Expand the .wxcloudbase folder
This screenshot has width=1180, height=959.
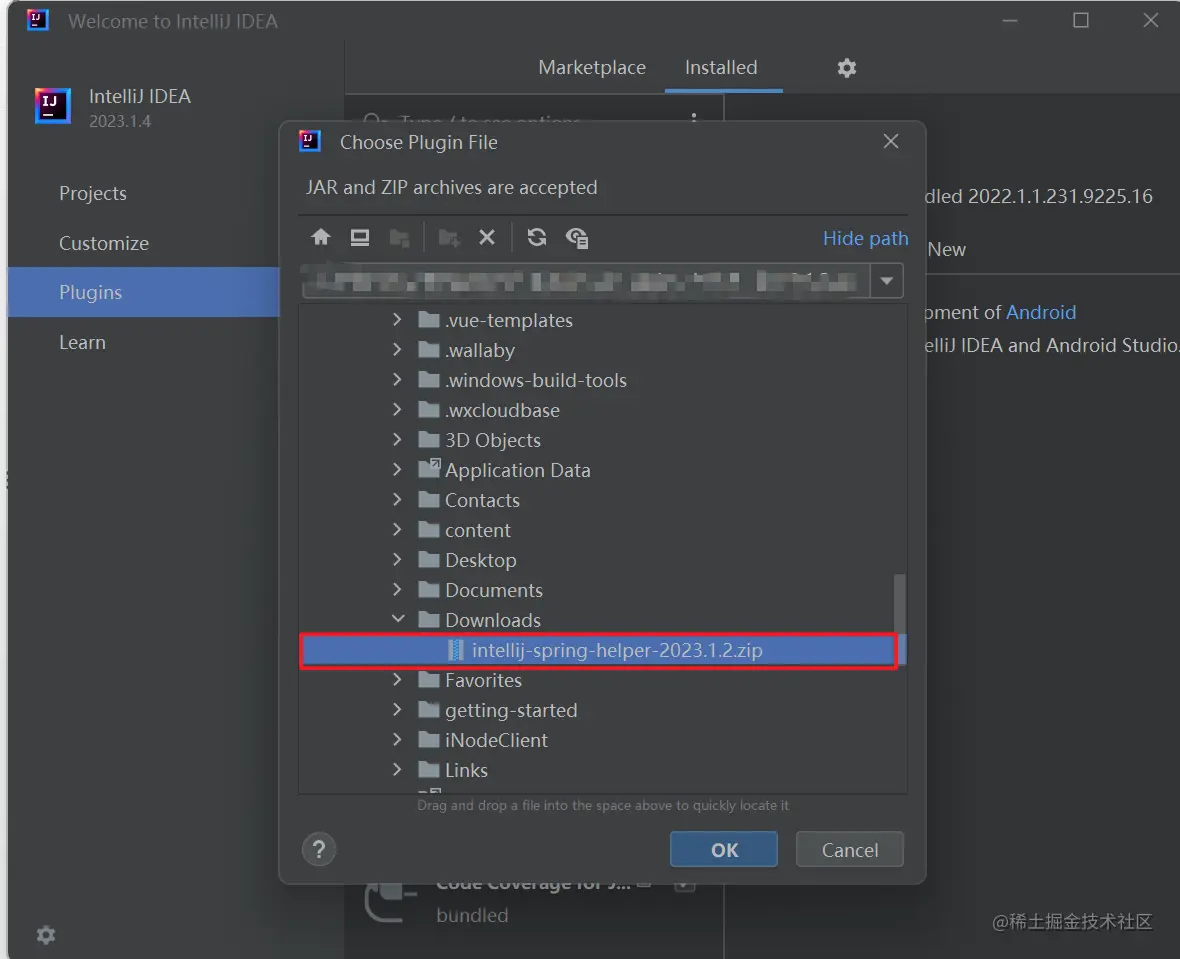397,410
